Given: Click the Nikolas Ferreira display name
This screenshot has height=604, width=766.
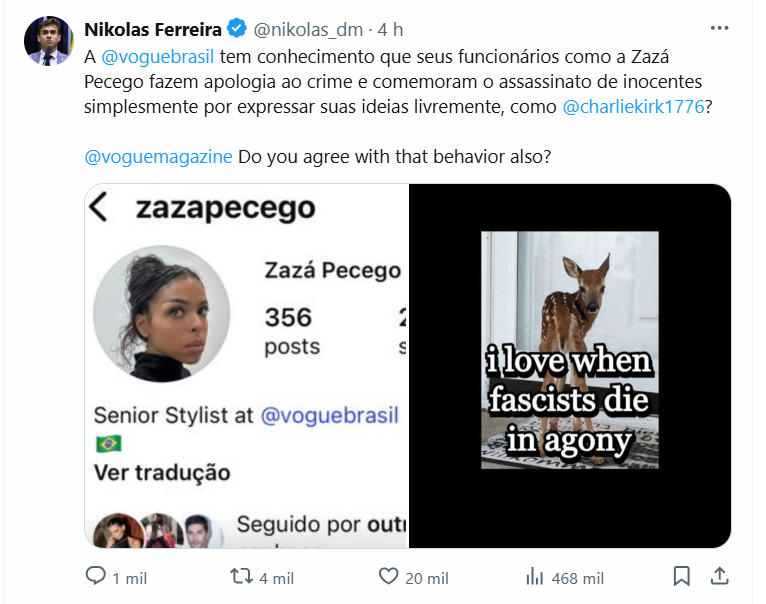Looking at the screenshot, I should pyautogui.click(x=153, y=30).
